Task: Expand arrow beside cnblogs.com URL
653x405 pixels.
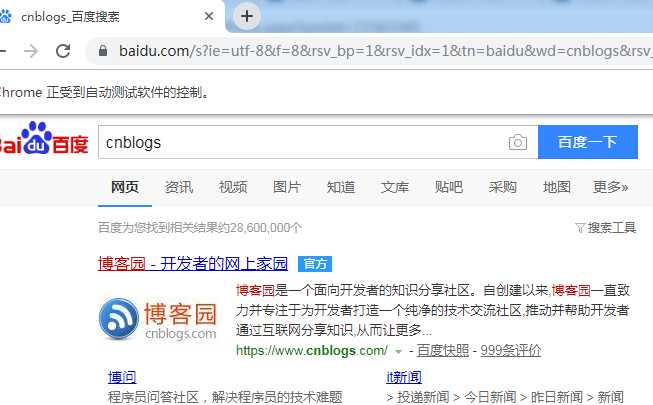Action: [399, 352]
